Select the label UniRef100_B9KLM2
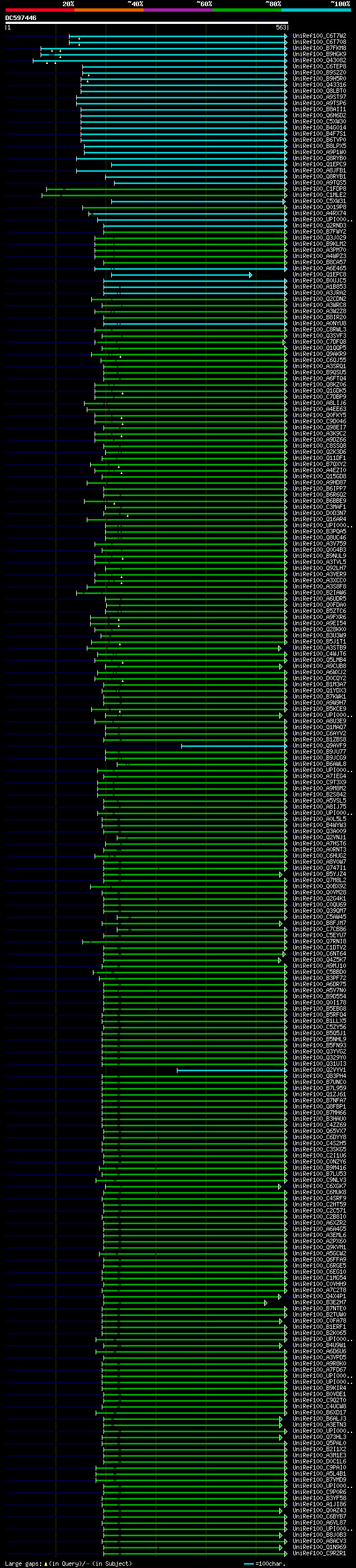The height and width of the screenshot is (1568, 356). point(319,244)
